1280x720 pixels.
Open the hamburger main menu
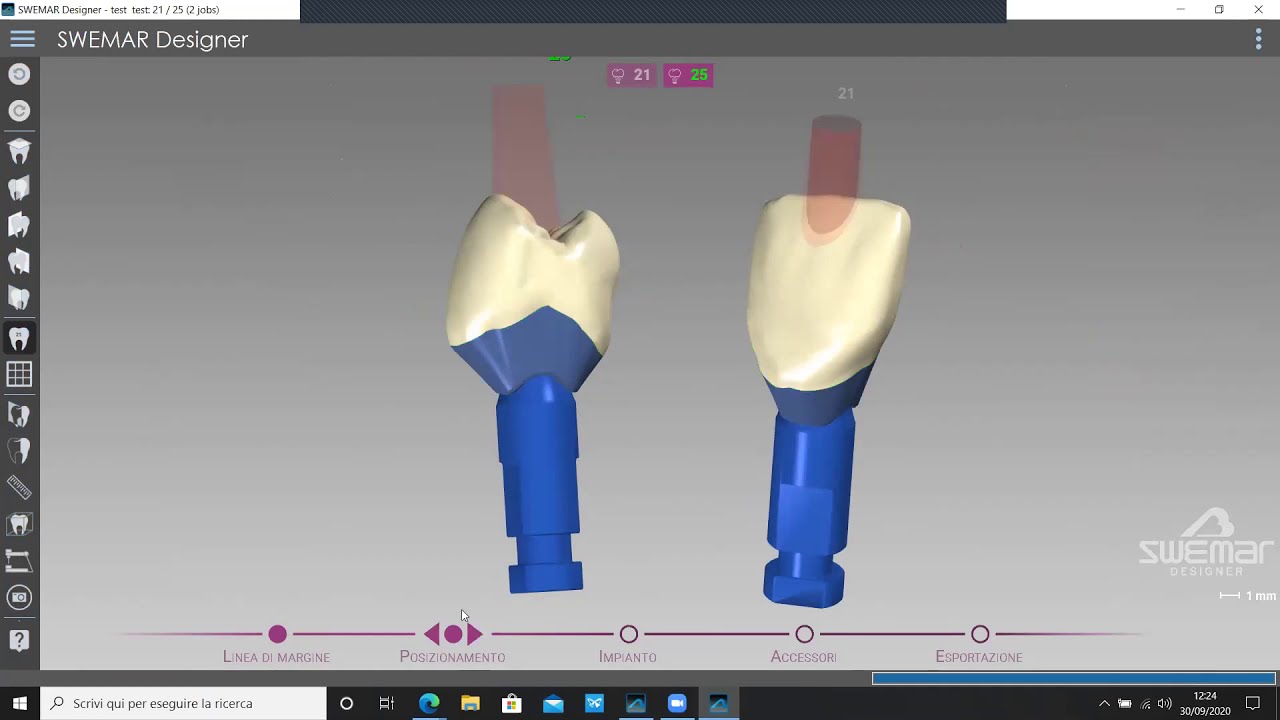click(x=22, y=39)
